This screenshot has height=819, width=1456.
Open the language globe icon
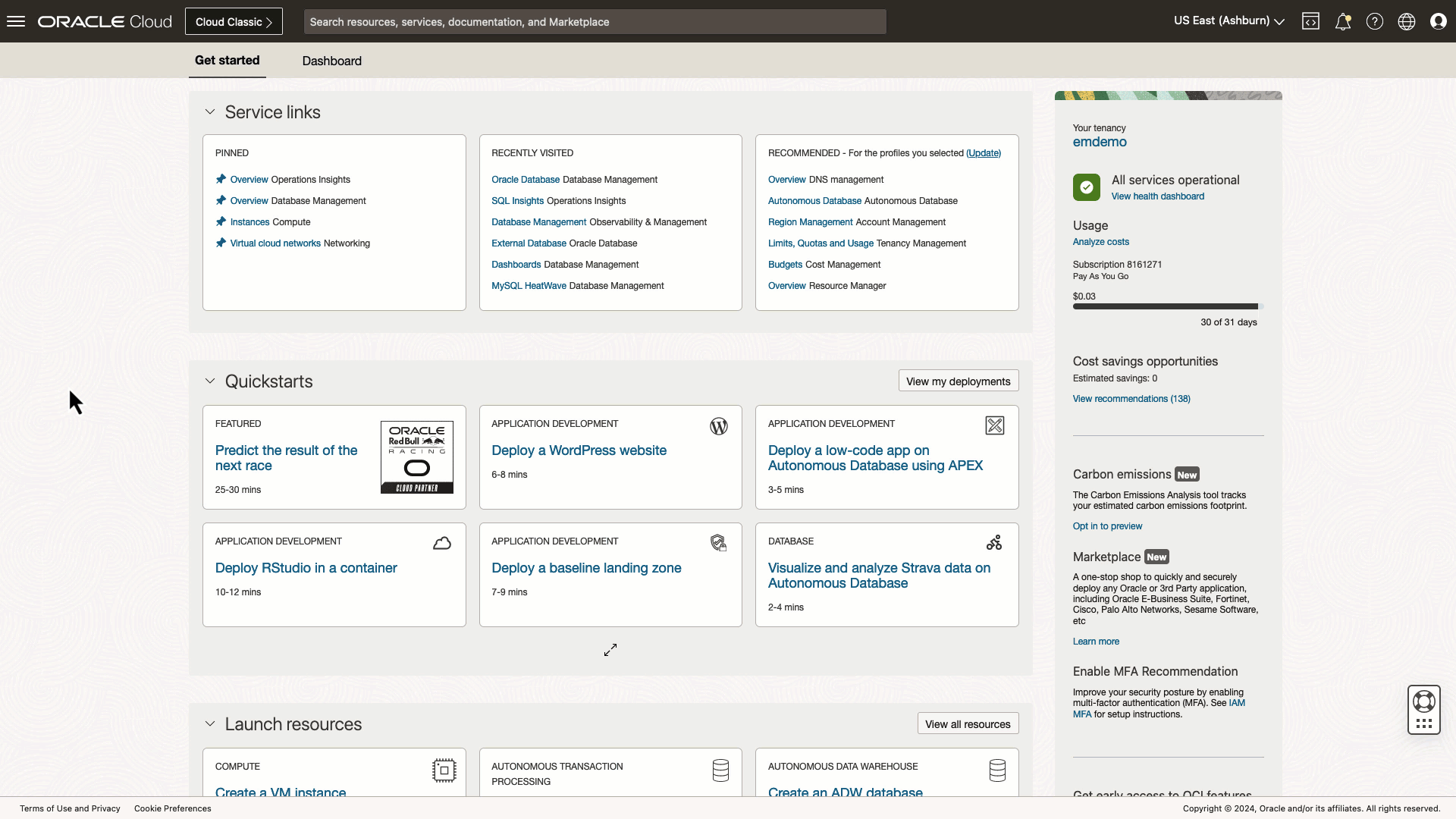(1406, 21)
